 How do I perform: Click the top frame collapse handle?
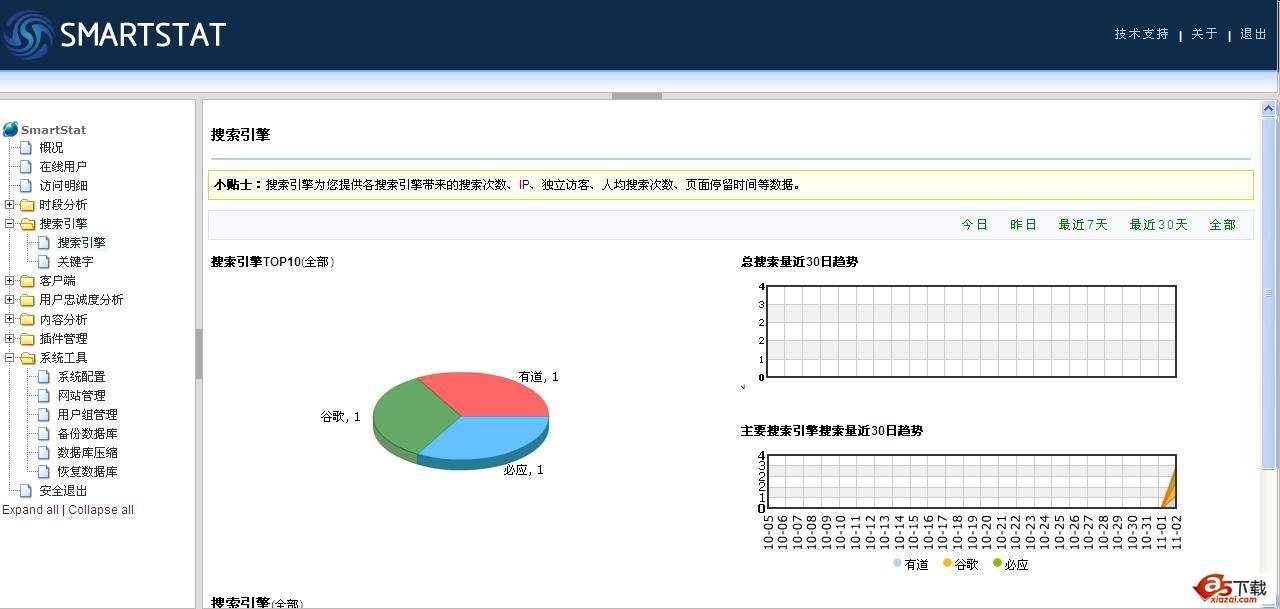coord(637,96)
